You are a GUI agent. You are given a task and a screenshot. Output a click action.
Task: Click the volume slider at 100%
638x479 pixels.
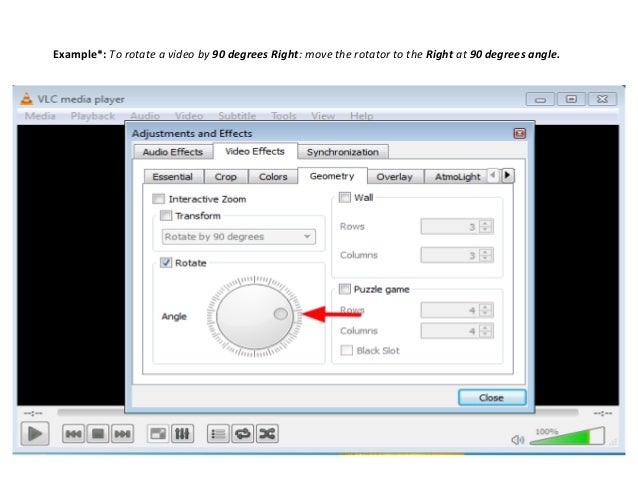(x=568, y=437)
